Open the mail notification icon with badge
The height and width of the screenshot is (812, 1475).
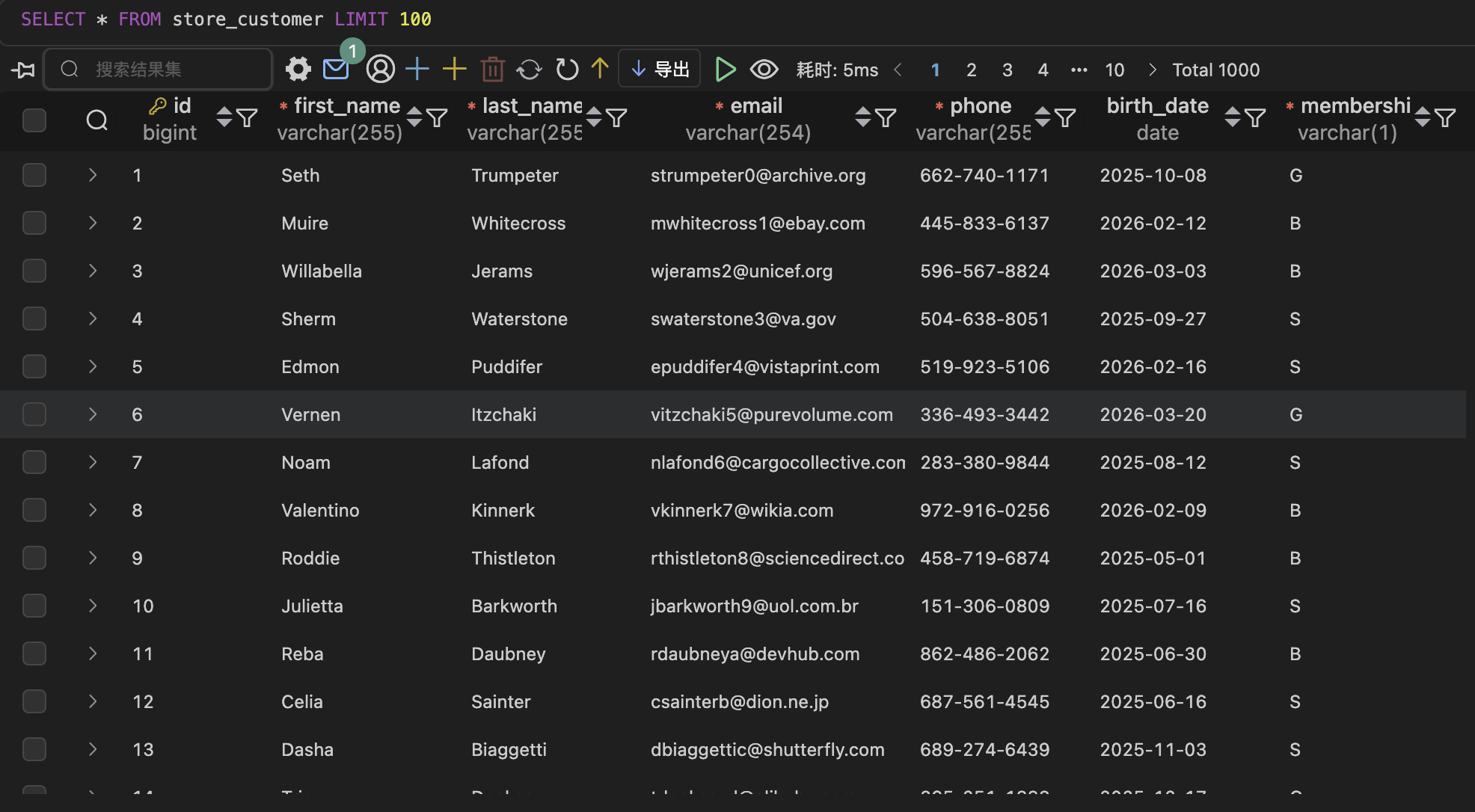tap(336, 70)
